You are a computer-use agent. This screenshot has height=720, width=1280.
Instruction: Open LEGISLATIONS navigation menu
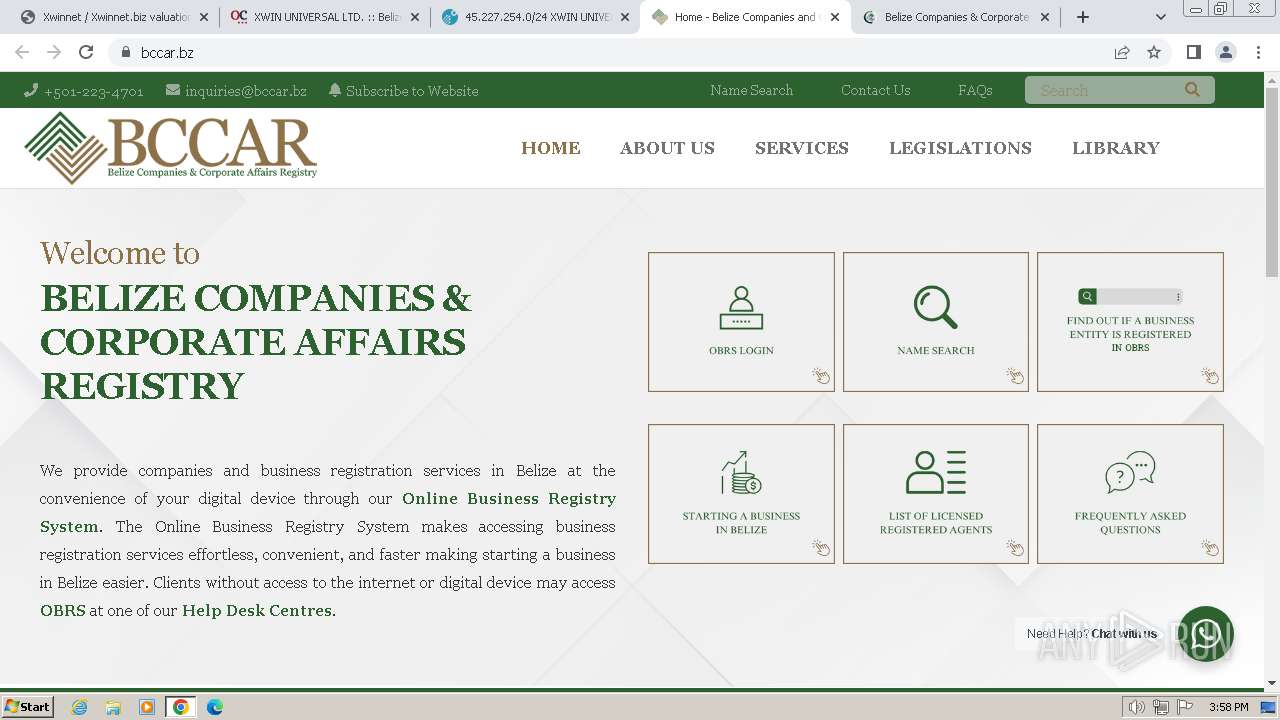pos(960,148)
